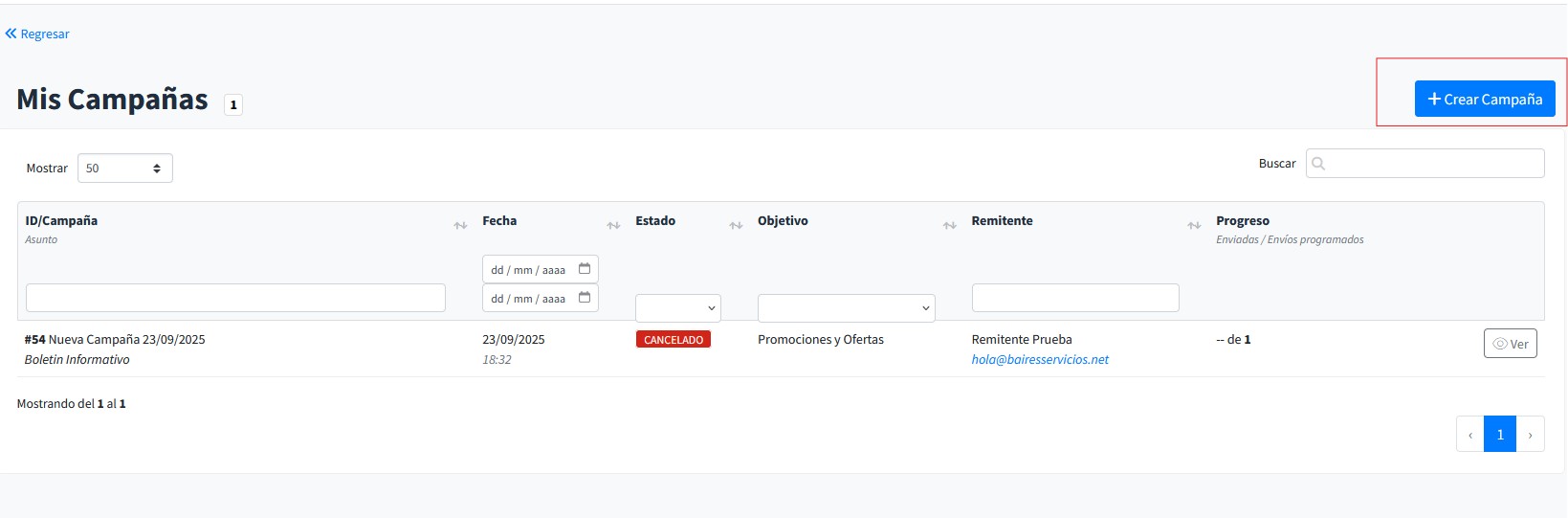Click the Remitente column sort icon
1568x518 pixels.
click(x=1194, y=225)
